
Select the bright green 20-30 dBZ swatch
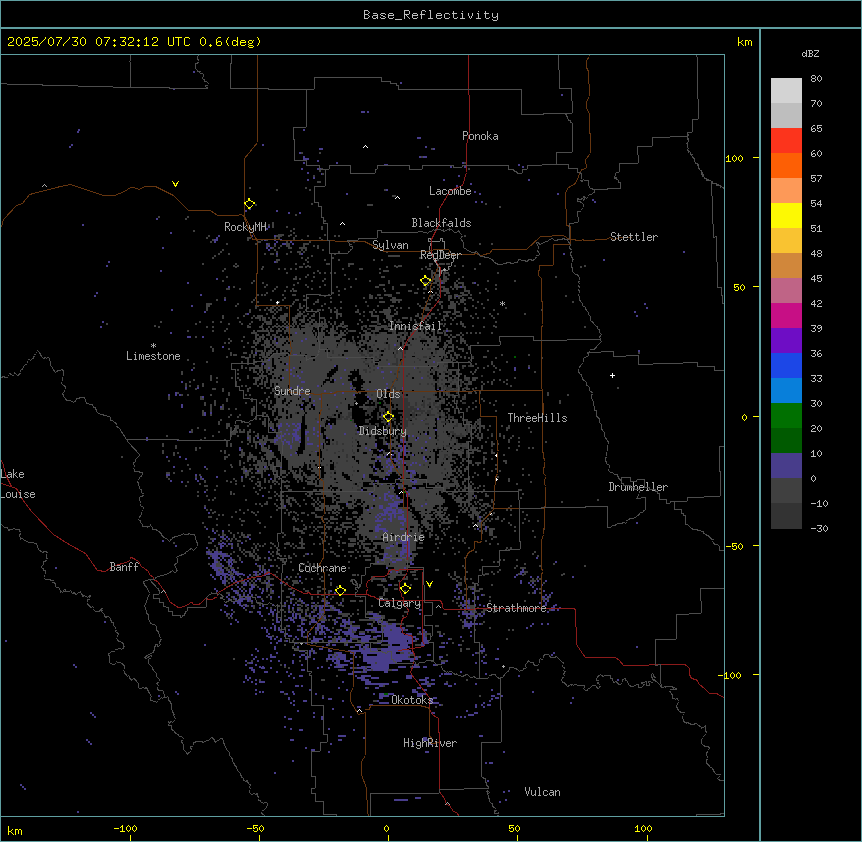tap(786, 416)
